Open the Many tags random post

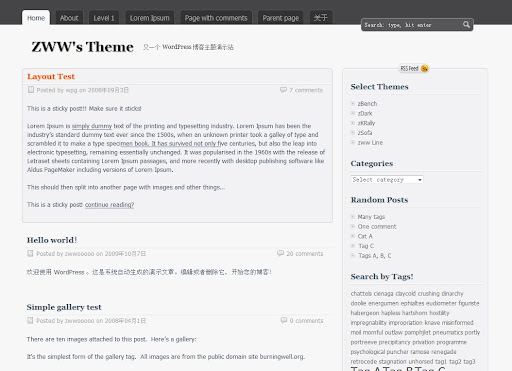coord(371,217)
